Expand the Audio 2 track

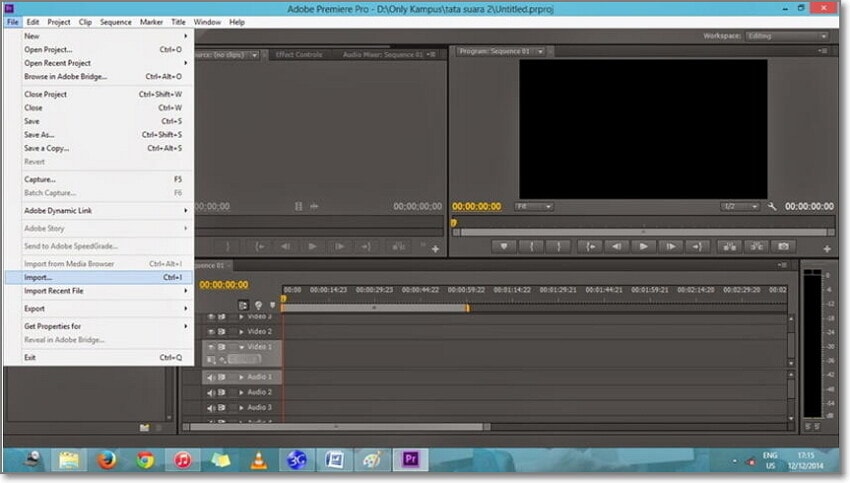(x=241, y=392)
